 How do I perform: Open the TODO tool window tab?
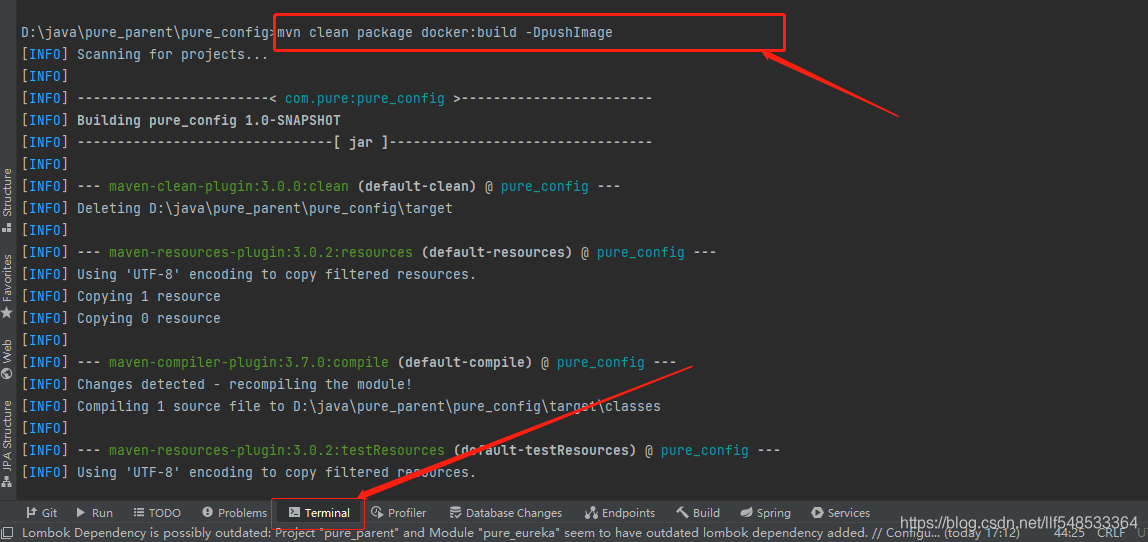tap(157, 513)
